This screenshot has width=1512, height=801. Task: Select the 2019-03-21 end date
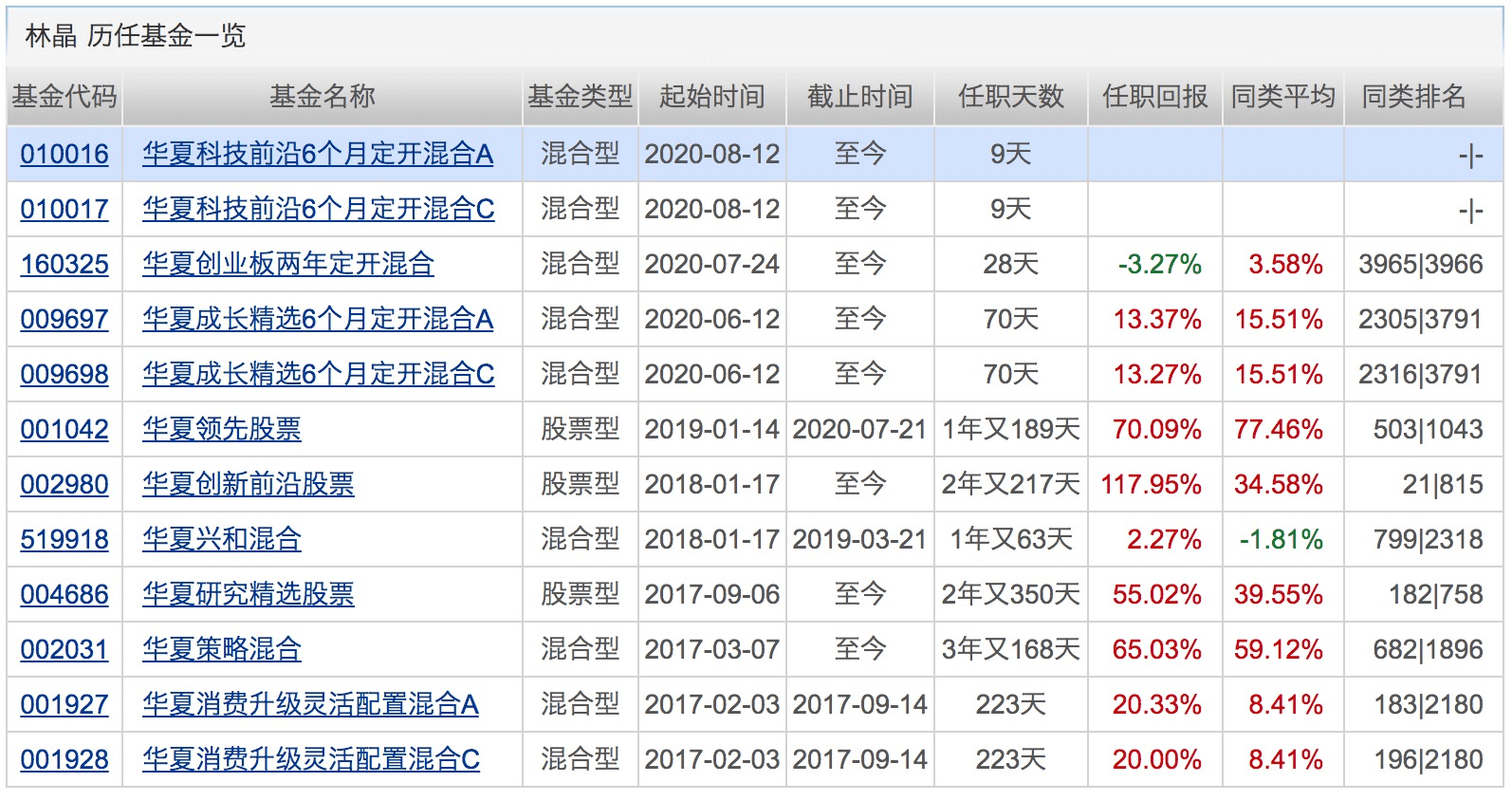pos(859,539)
